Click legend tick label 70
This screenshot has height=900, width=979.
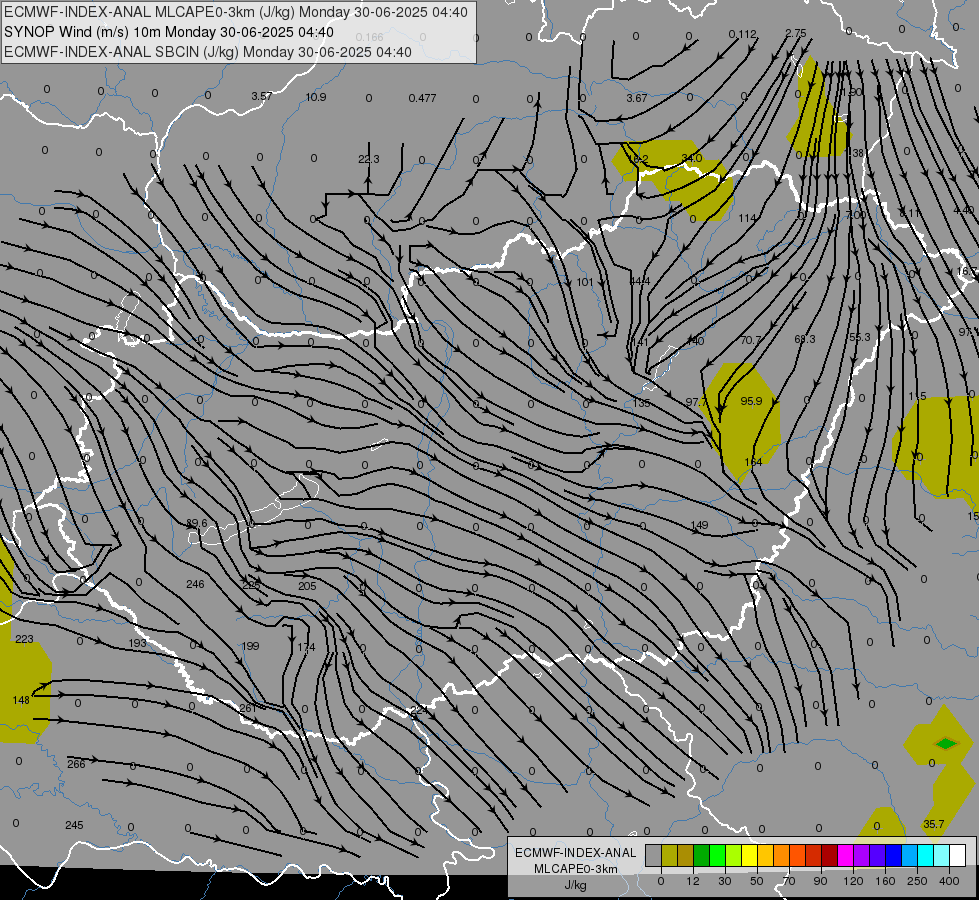[x=789, y=881]
